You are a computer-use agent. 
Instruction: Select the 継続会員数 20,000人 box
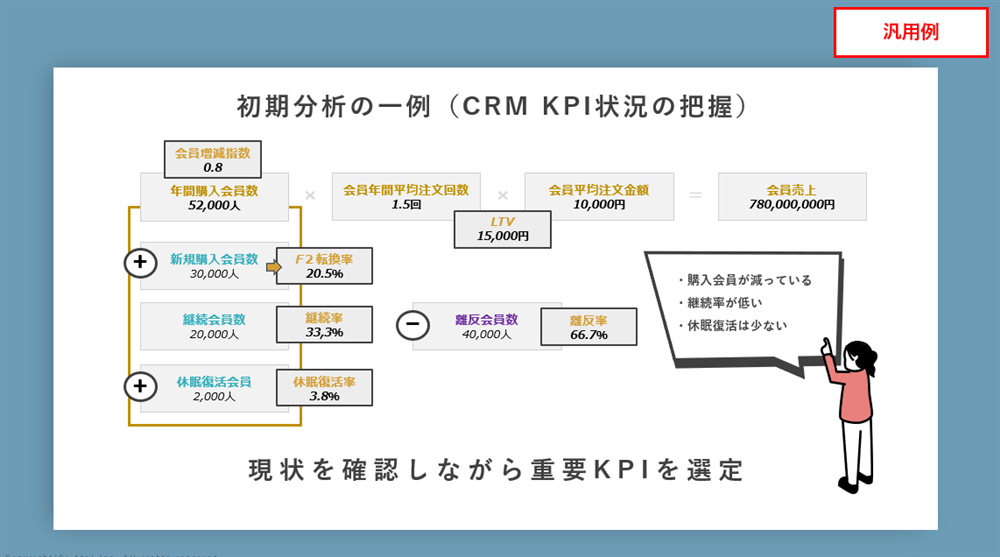[214, 326]
